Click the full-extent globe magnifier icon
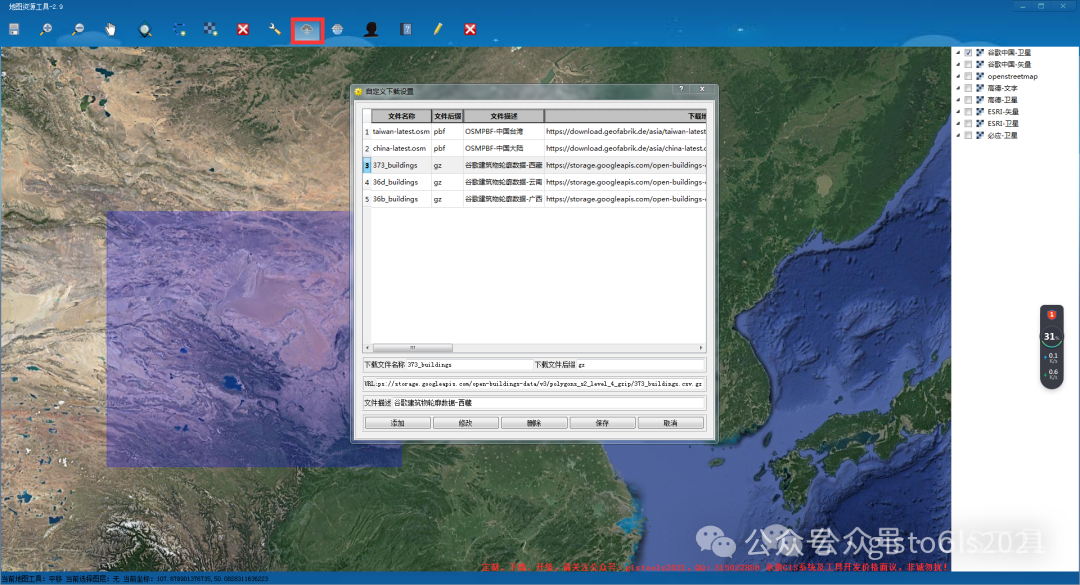1080x585 pixels. tap(145, 30)
